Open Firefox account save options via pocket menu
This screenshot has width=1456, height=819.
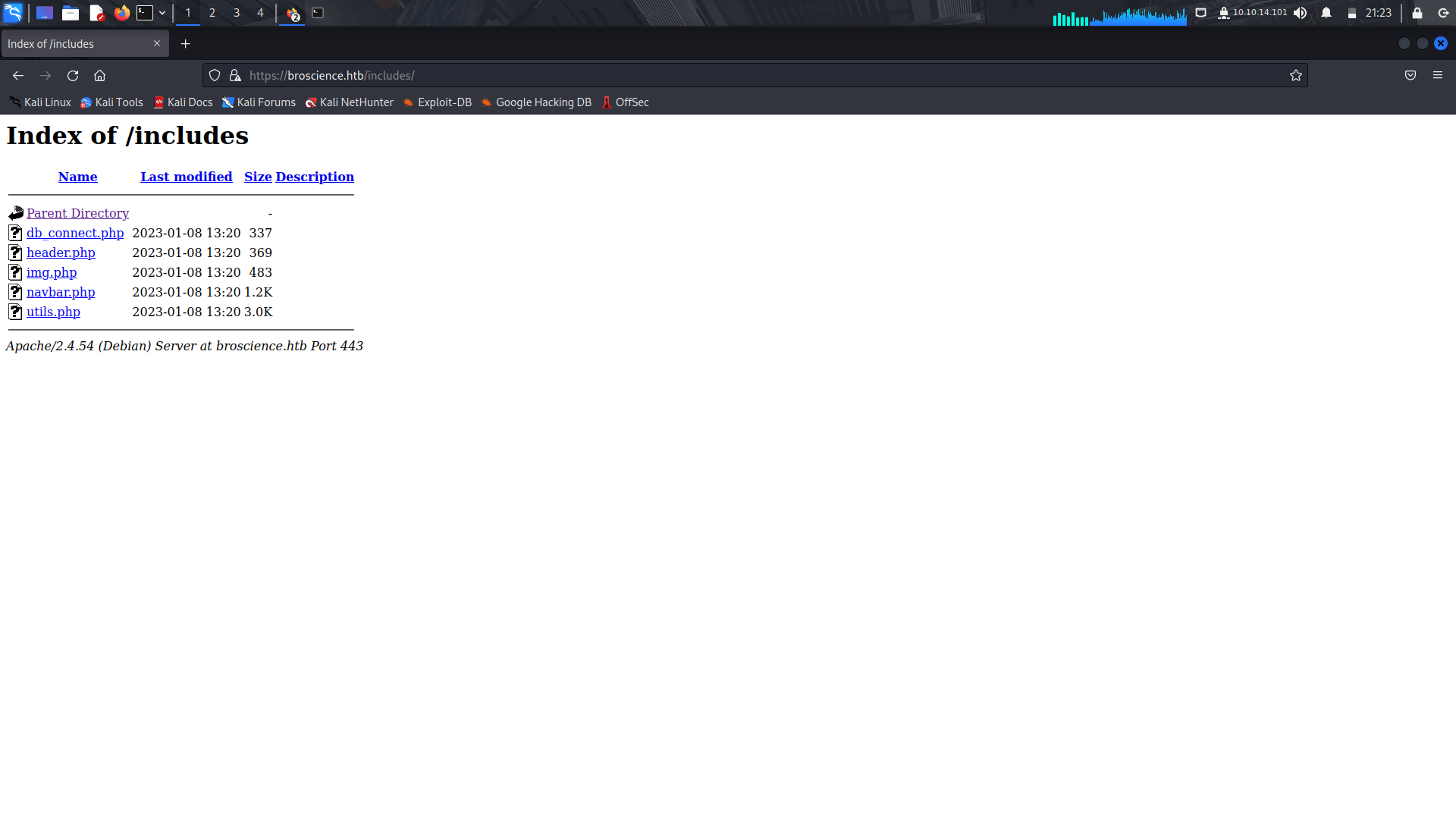click(x=1410, y=75)
